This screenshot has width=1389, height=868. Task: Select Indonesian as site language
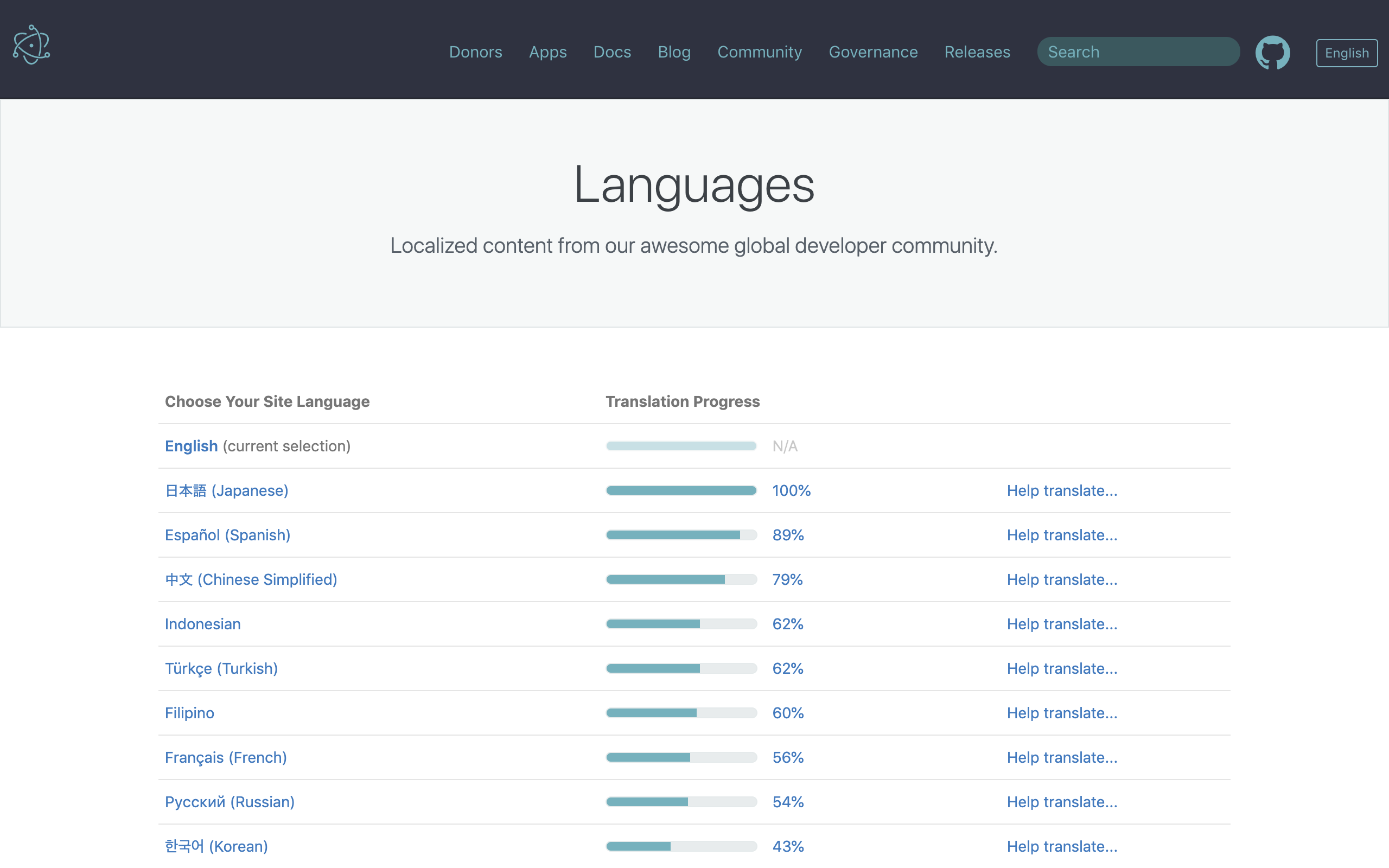(202, 623)
